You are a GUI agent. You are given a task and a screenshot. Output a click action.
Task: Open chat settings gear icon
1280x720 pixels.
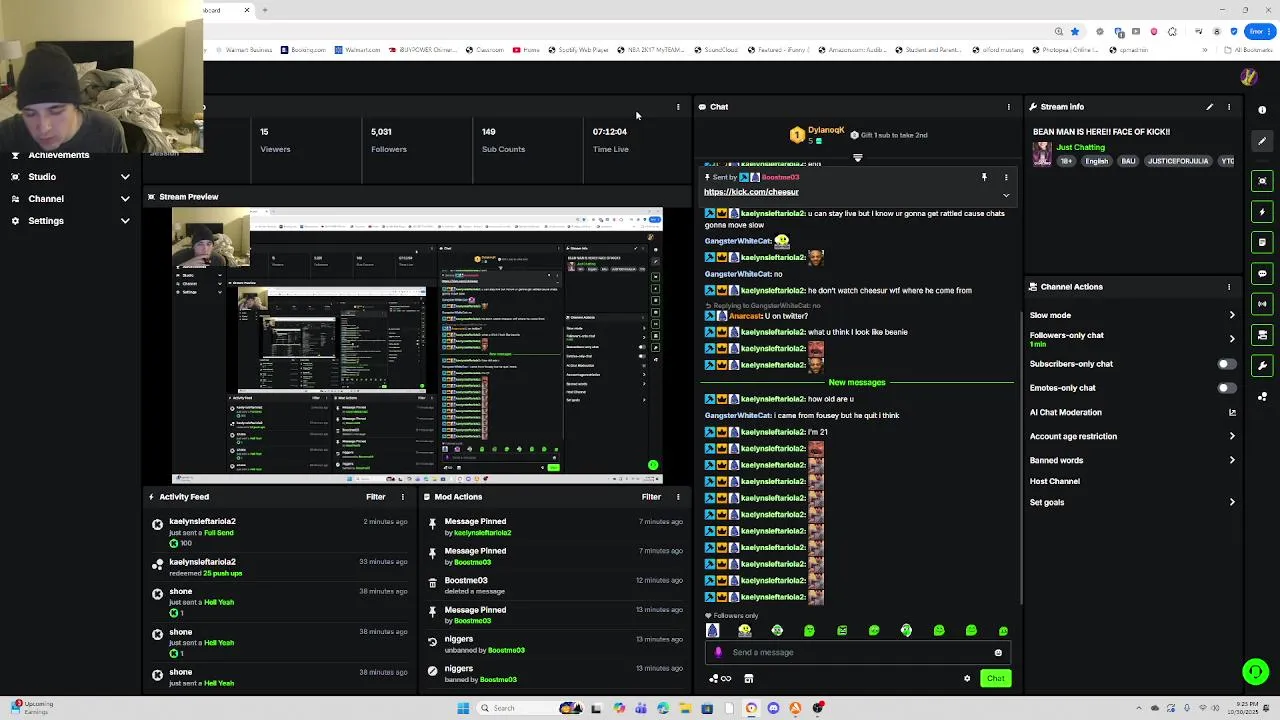click(x=967, y=679)
